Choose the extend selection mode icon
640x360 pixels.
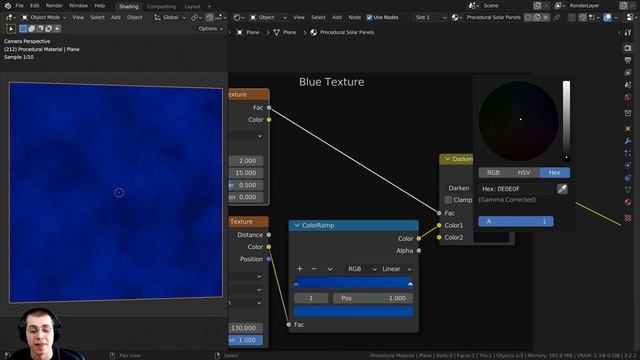click(32, 29)
